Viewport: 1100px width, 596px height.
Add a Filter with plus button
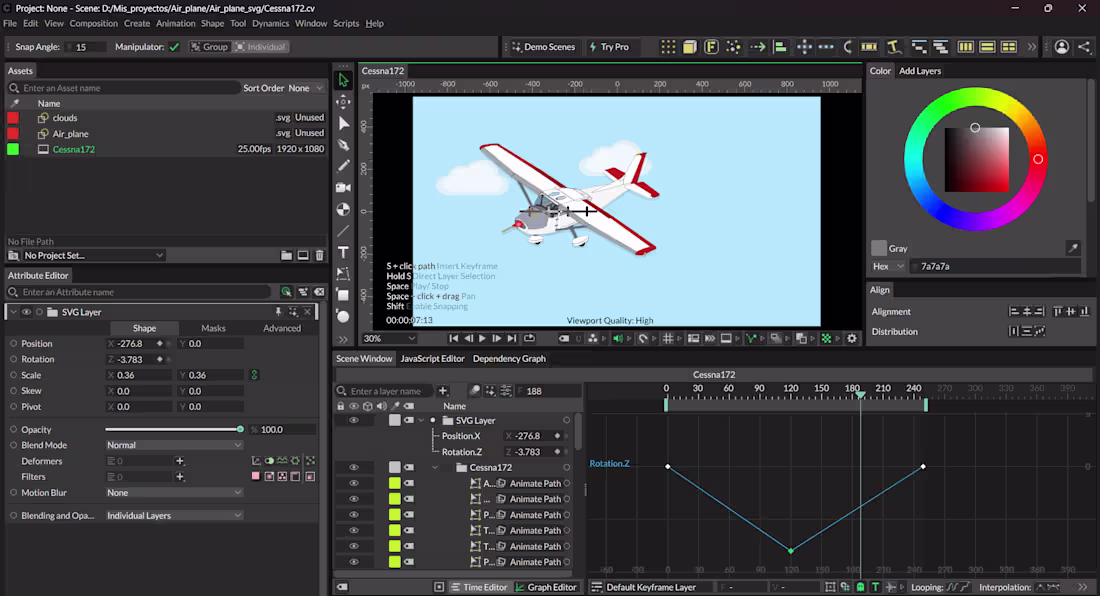pyautogui.click(x=180, y=477)
